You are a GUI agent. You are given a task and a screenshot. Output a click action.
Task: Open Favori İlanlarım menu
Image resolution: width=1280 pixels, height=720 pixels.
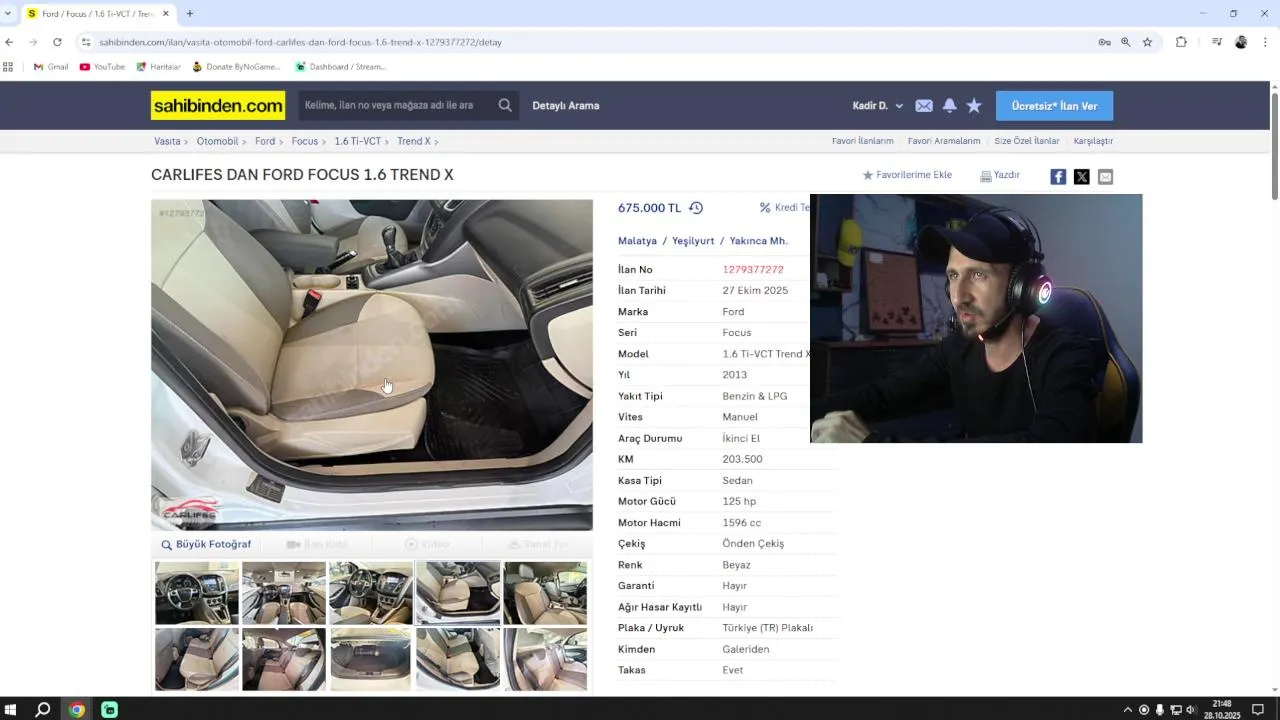point(862,141)
